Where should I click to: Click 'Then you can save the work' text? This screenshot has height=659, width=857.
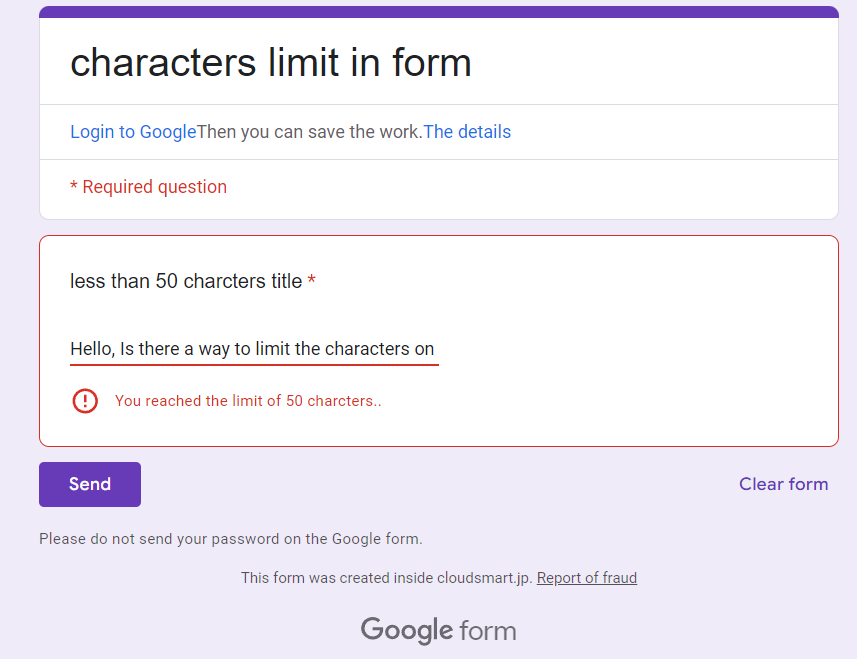[309, 132]
